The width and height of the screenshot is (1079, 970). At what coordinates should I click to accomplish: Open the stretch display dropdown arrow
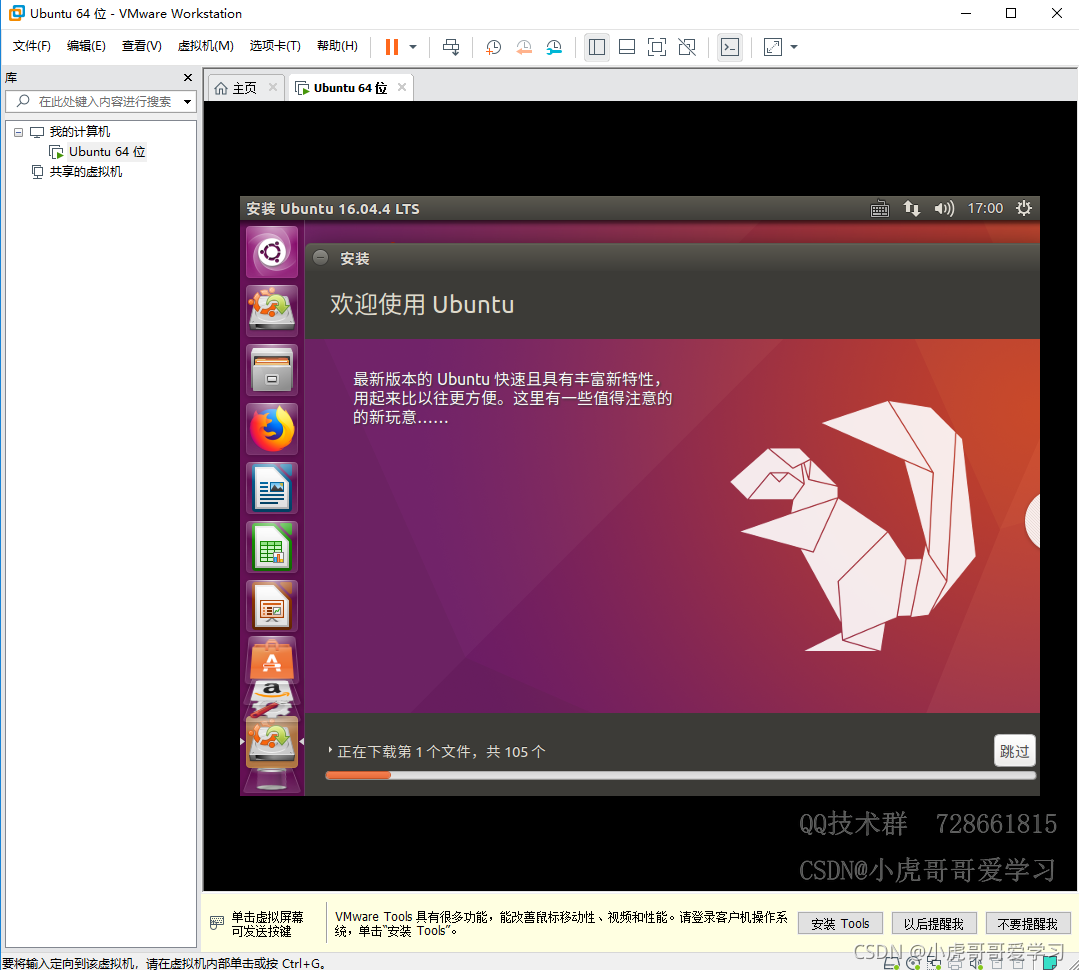coord(794,47)
